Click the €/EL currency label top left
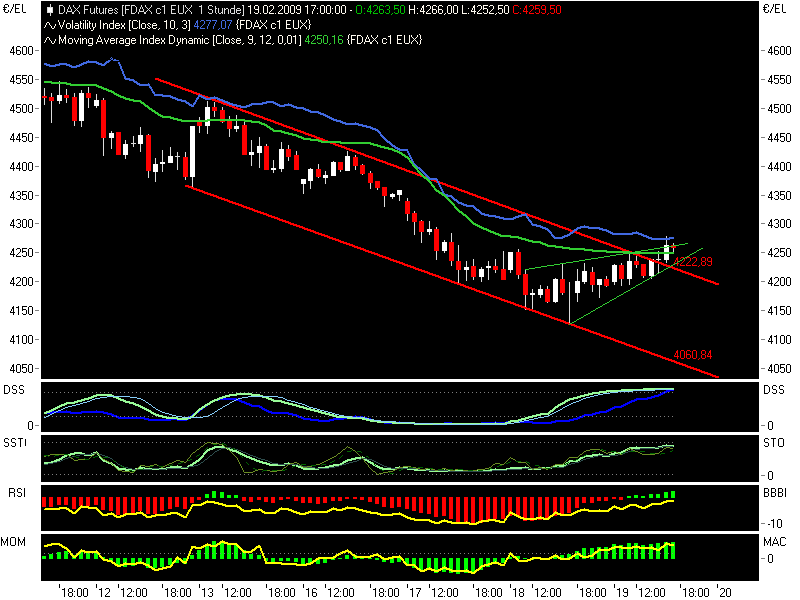This screenshot has width=800, height=600. click(14, 9)
